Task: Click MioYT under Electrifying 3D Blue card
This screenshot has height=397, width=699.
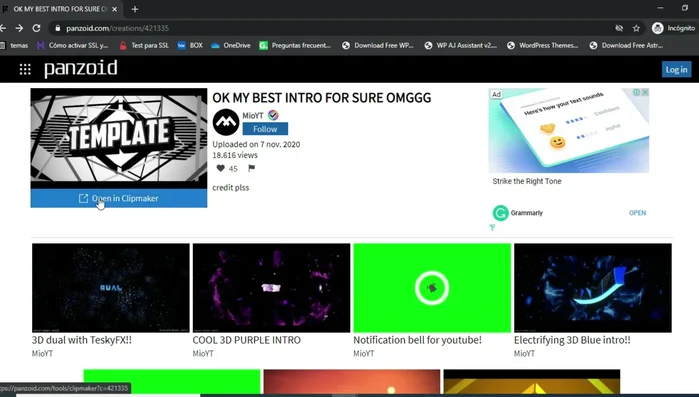Action: click(524, 353)
